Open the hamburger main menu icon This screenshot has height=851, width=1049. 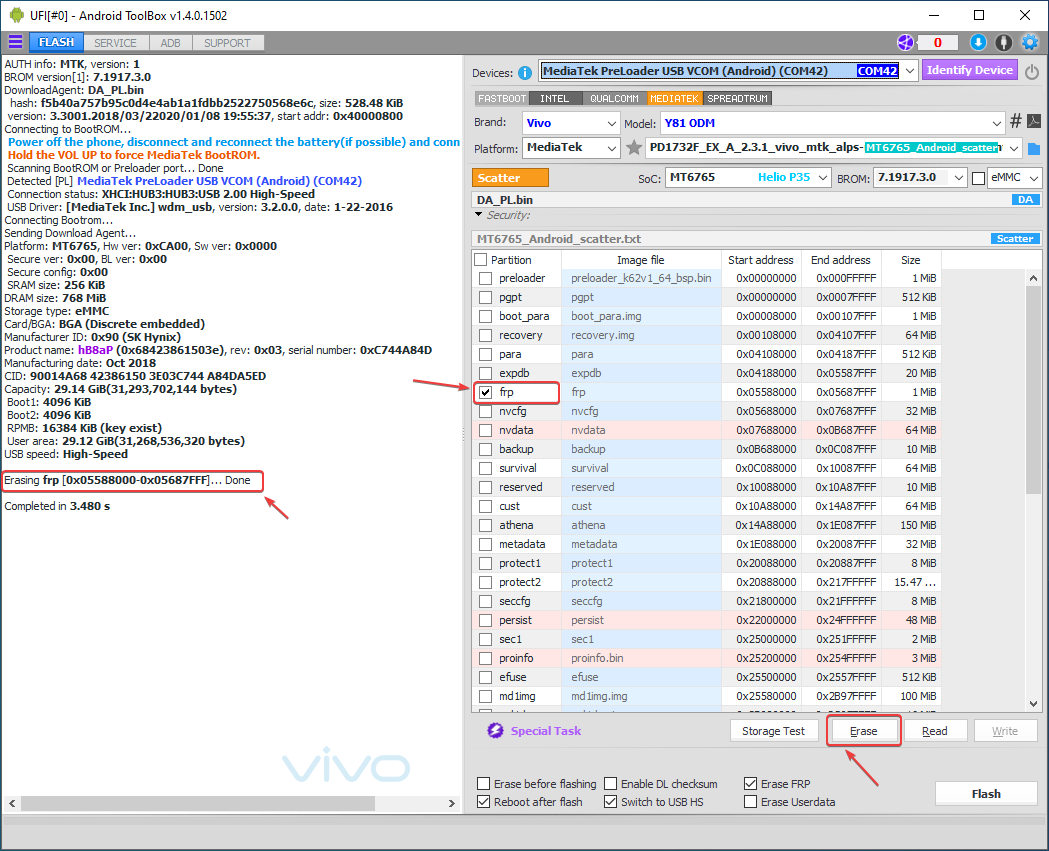click(15, 42)
